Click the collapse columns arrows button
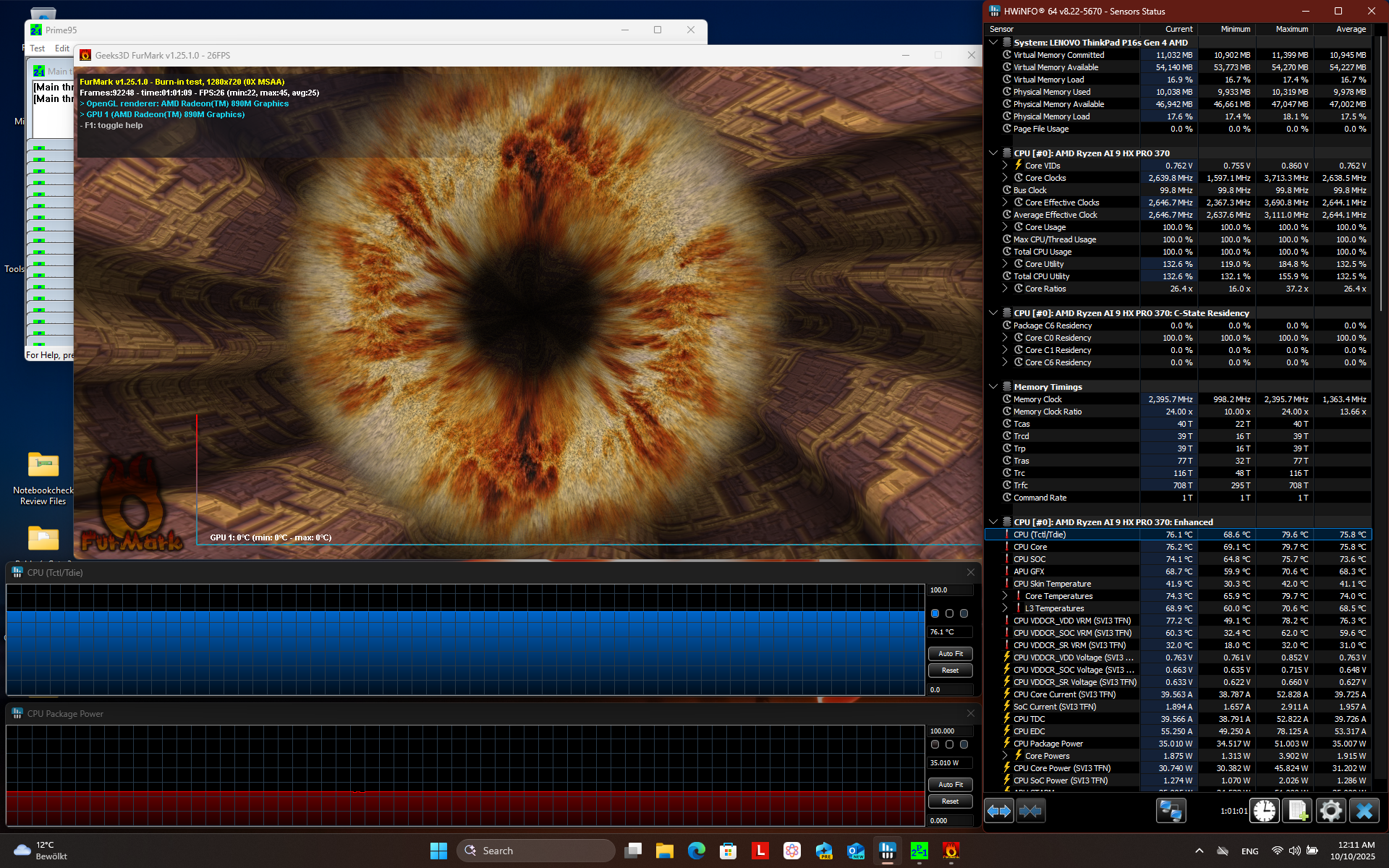This screenshot has width=1389, height=868. point(1030,811)
